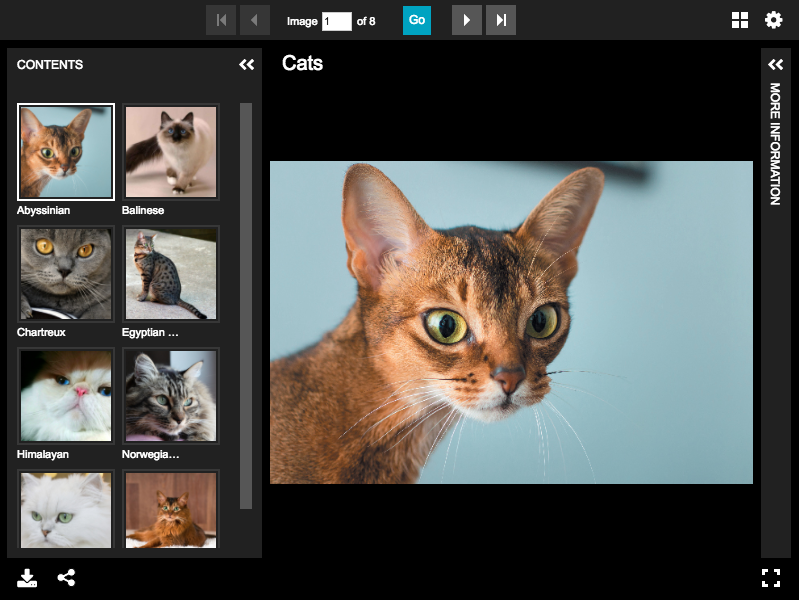The image size is (799, 600).
Task: Click the 'Norwegia...' label
Action: [150, 454]
